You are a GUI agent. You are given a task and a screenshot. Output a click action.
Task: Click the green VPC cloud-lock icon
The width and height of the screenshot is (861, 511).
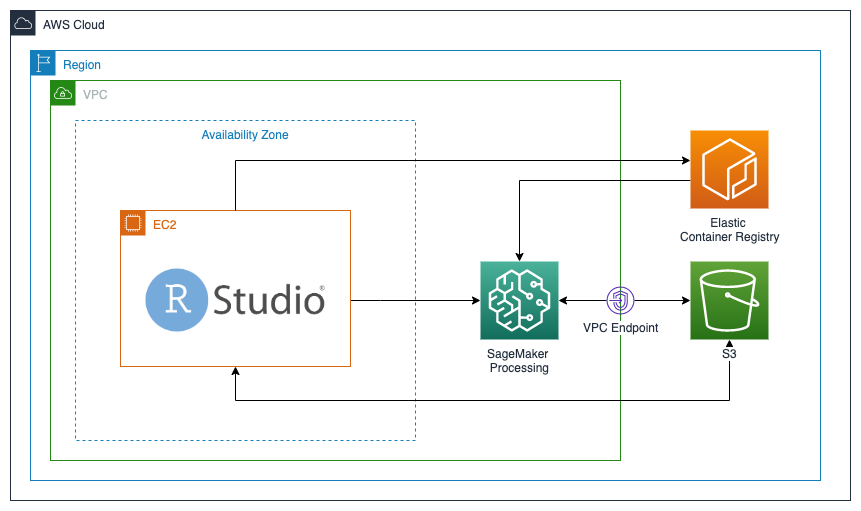(x=63, y=93)
